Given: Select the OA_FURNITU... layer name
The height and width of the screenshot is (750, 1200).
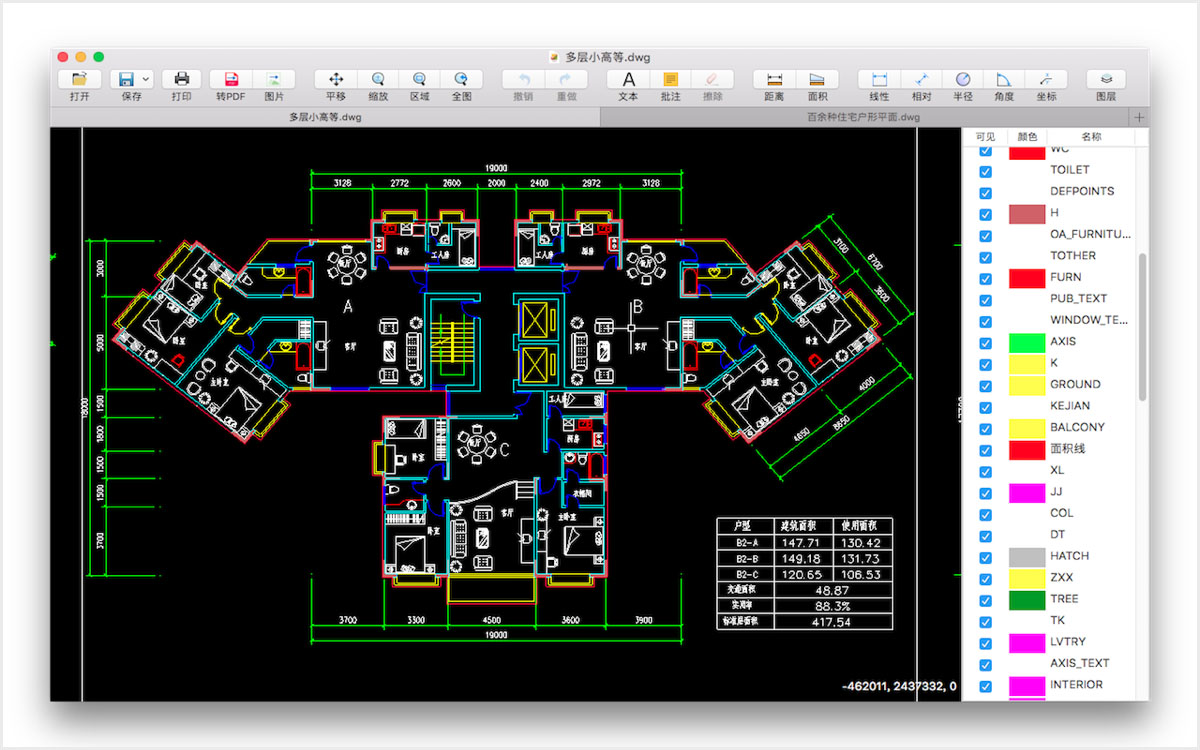Looking at the screenshot, I should [1091, 235].
